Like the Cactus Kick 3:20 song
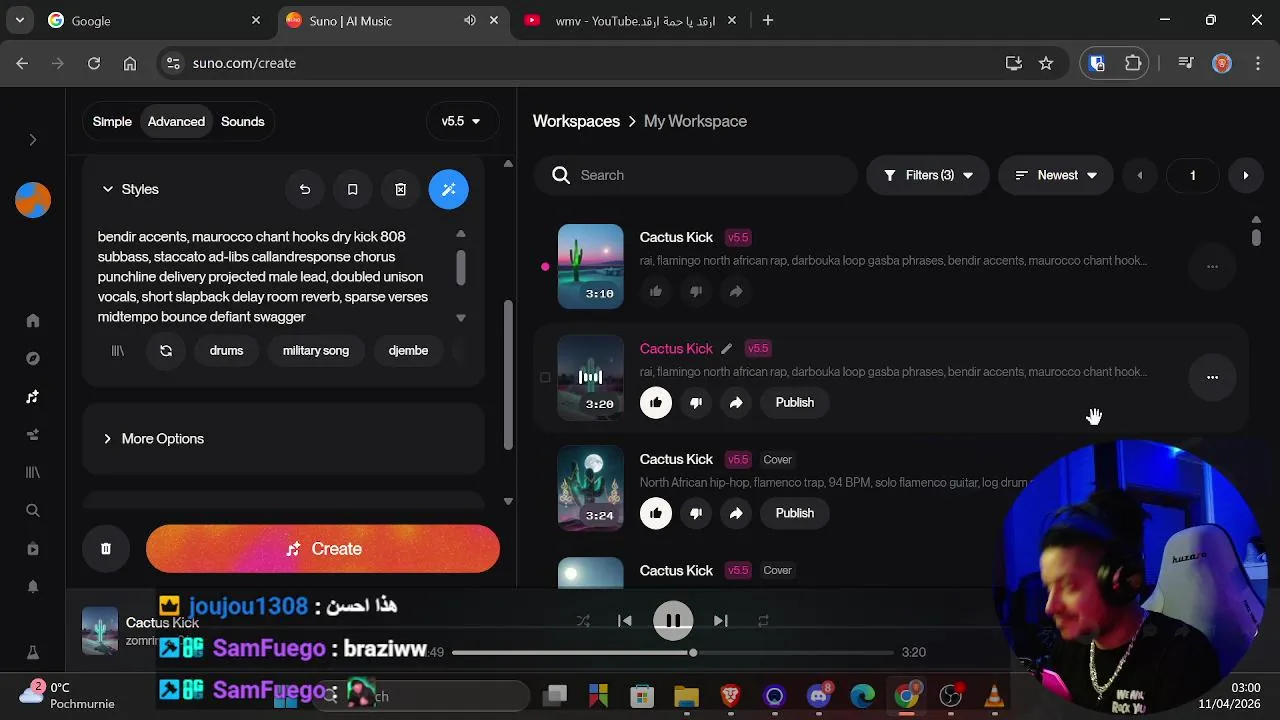This screenshot has width=1280, height=720. (x=656, y=403)
